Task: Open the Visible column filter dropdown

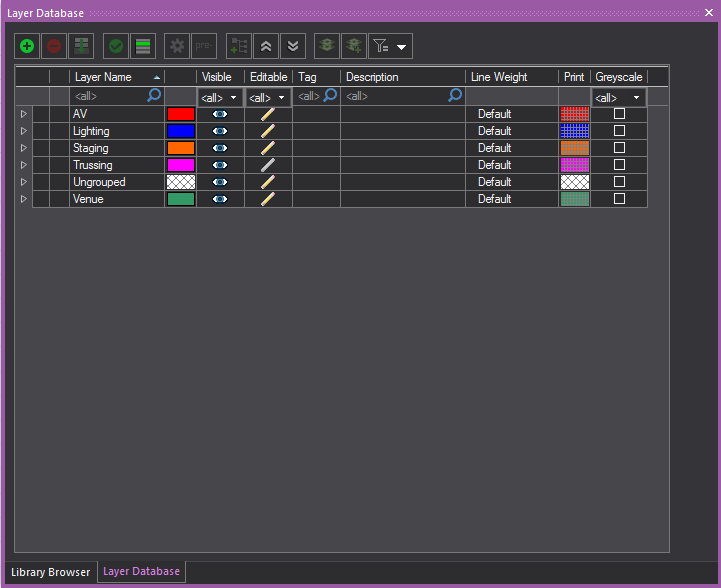Action: (x=220, y=97)
